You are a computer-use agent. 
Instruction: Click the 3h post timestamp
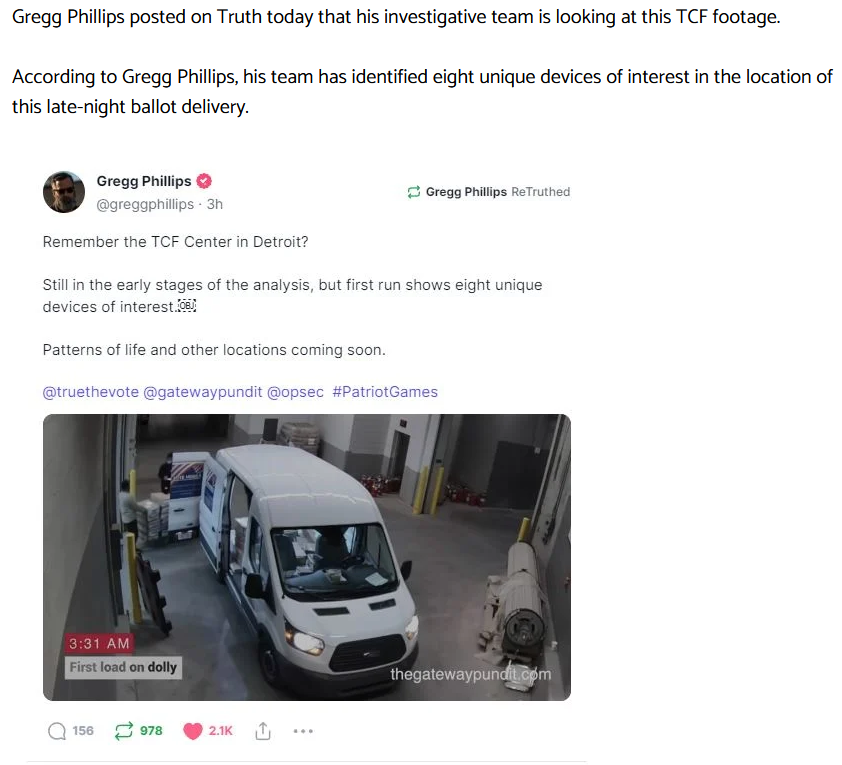[x=215, y=204]
